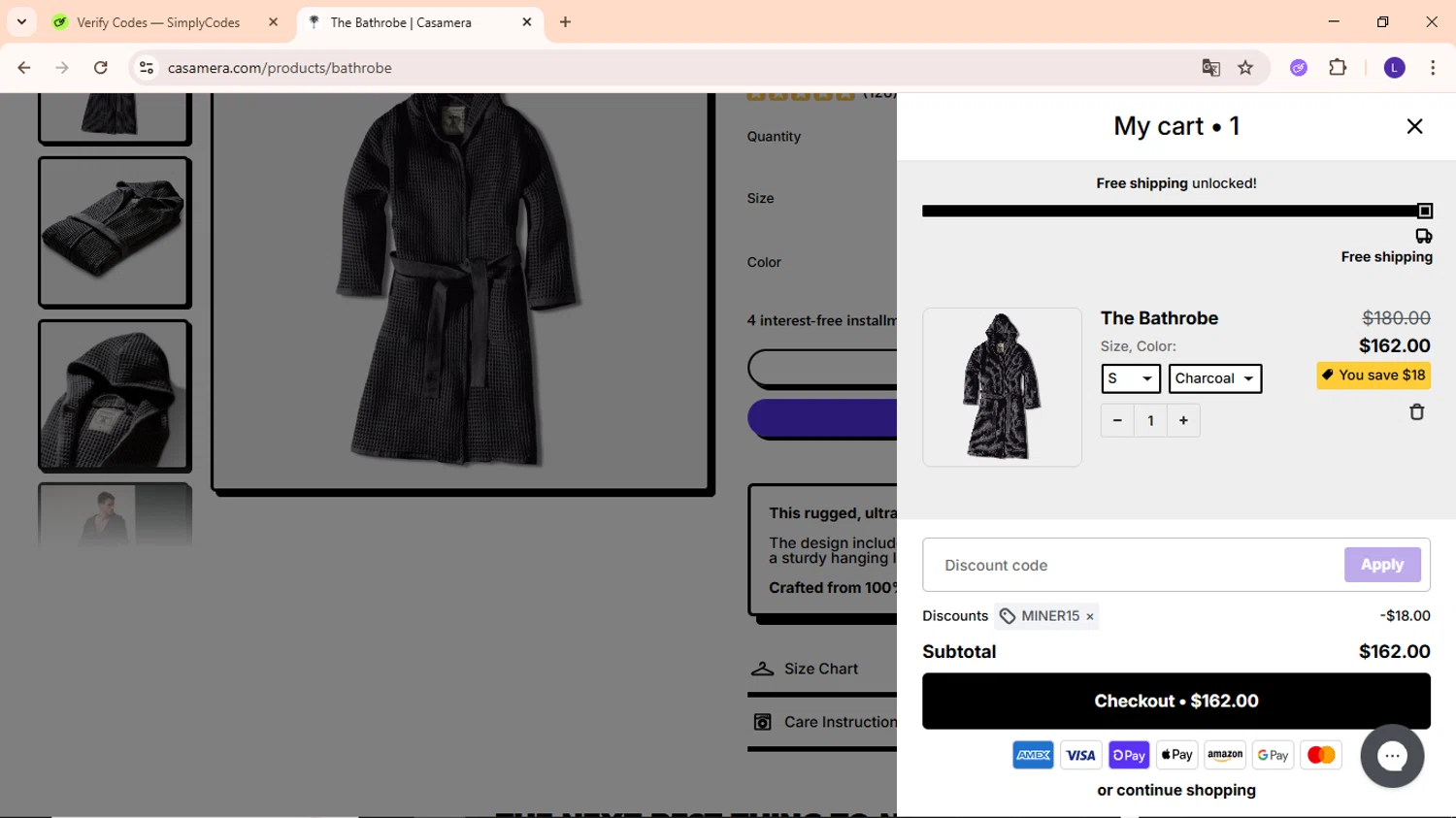Click the free shipping truck icon
The image size is (1456, 818).
pyautogui.click(x=1424, y=236)
